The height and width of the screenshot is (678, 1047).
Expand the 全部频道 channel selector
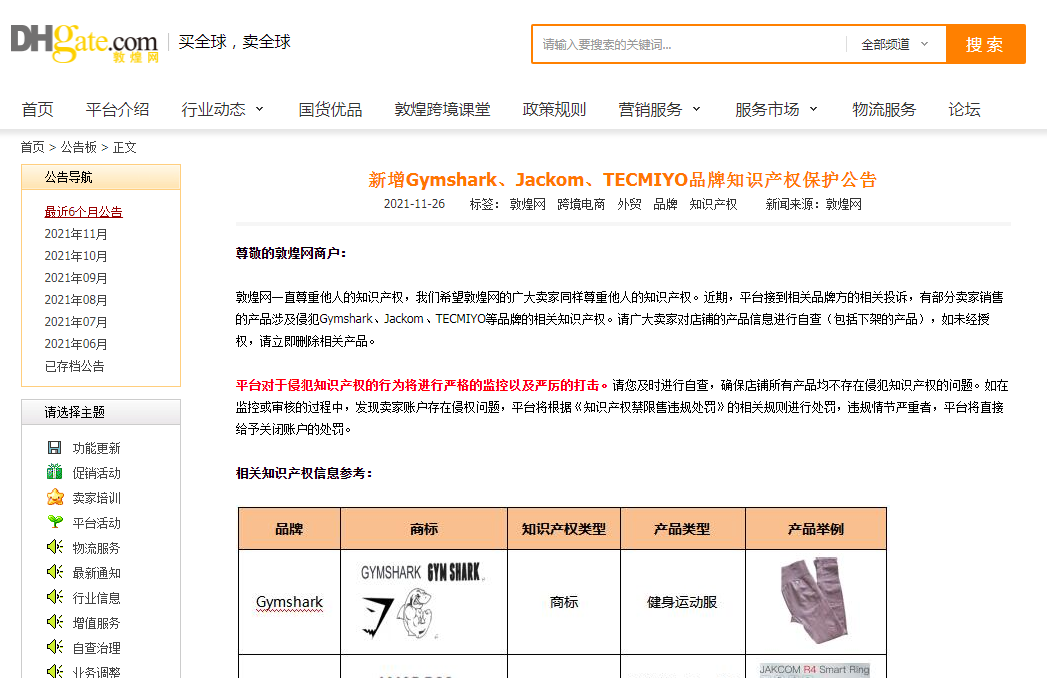[891, 43]
